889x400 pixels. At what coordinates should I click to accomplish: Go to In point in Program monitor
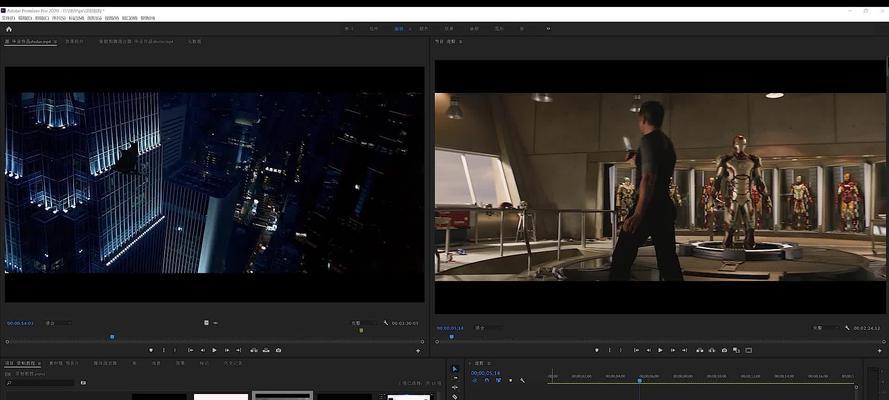636,350
